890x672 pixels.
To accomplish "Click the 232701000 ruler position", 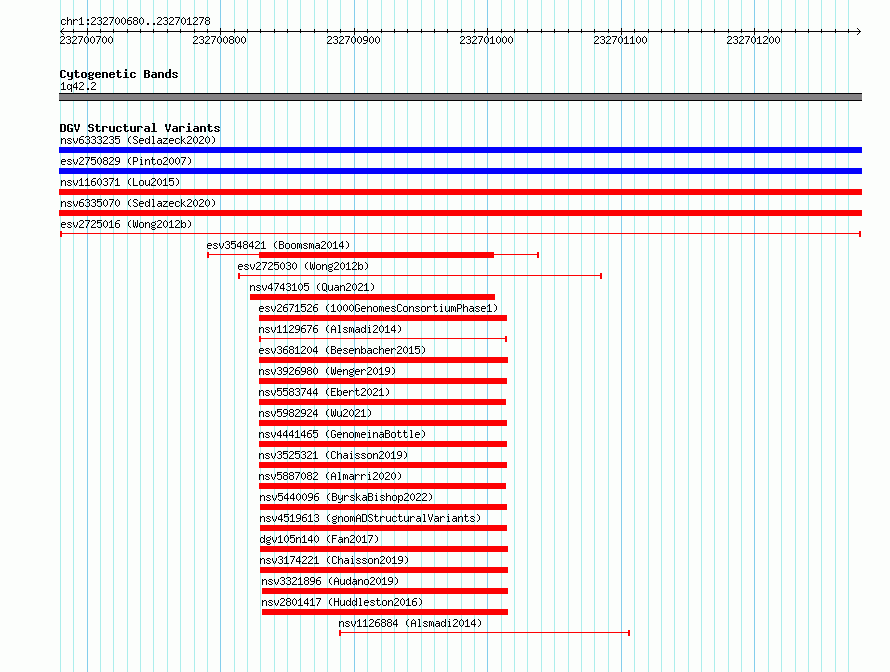I will (x=486, y=40).
